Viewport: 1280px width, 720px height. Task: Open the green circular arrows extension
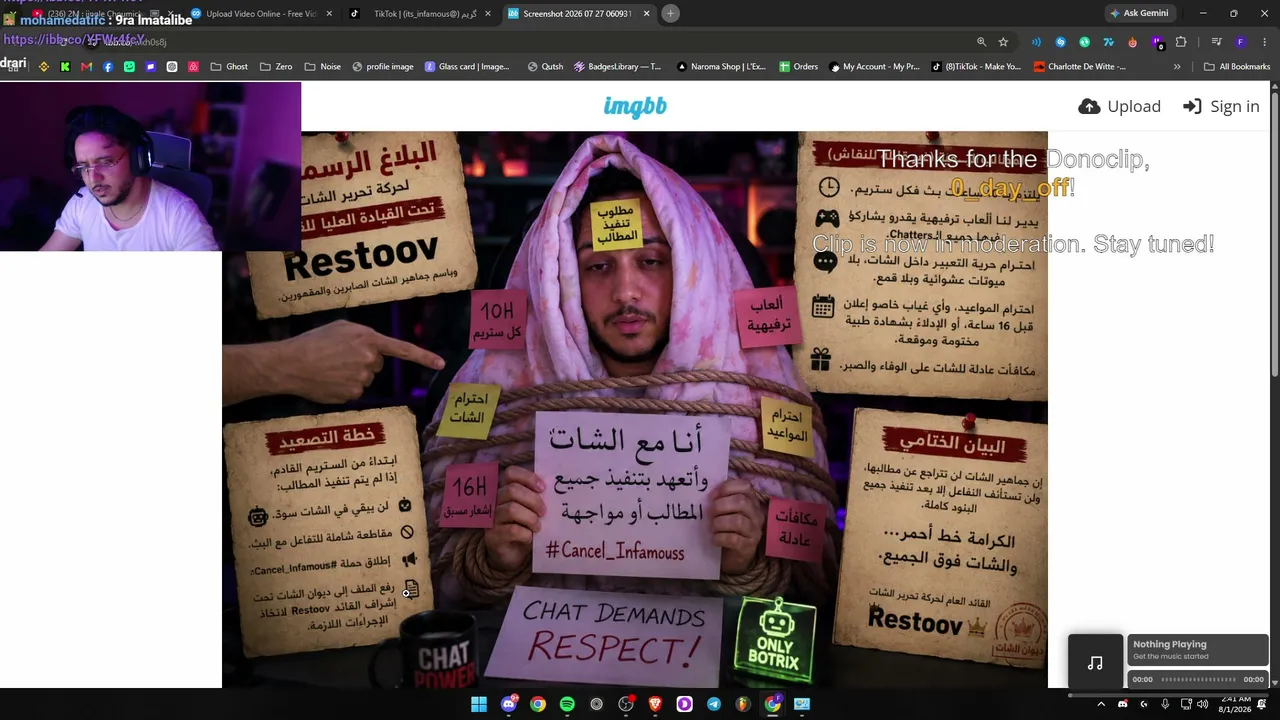[x=1084, y=42]
